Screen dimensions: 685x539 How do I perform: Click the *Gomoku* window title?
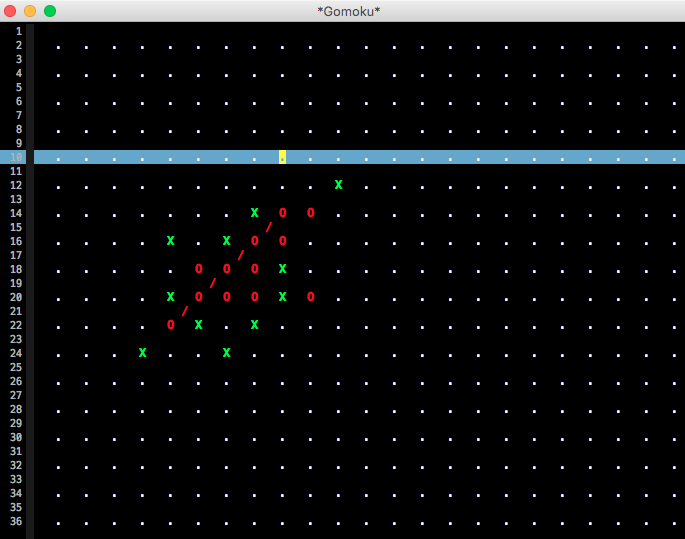tap(349, 11)
